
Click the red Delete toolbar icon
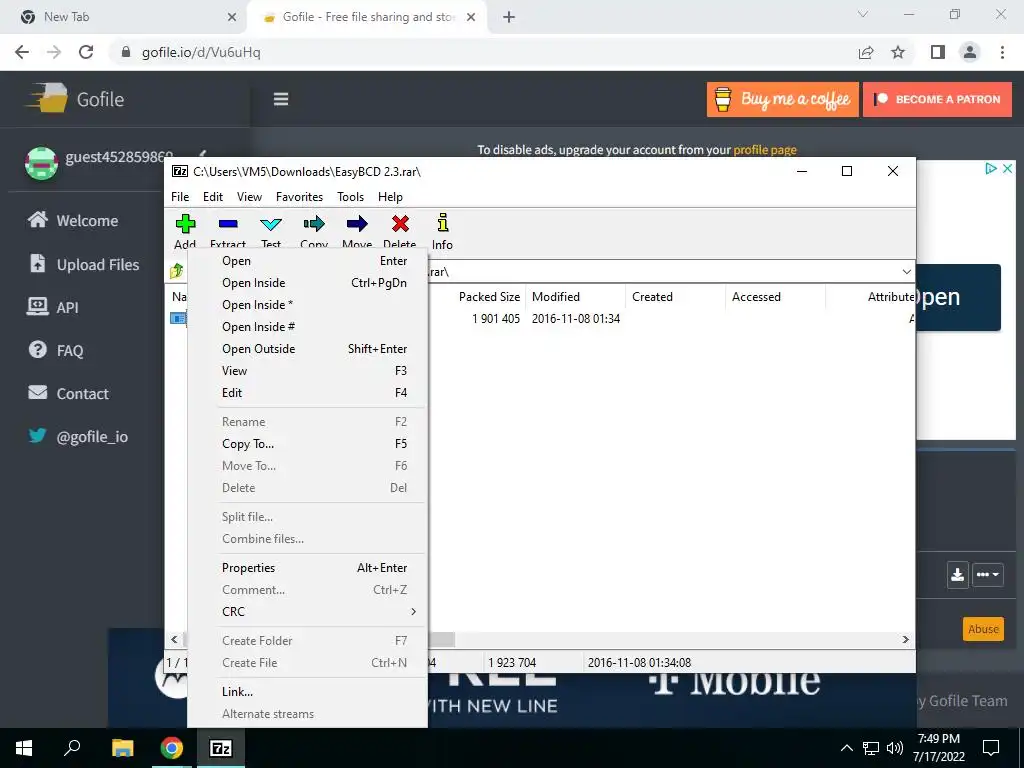pos(400,224)
